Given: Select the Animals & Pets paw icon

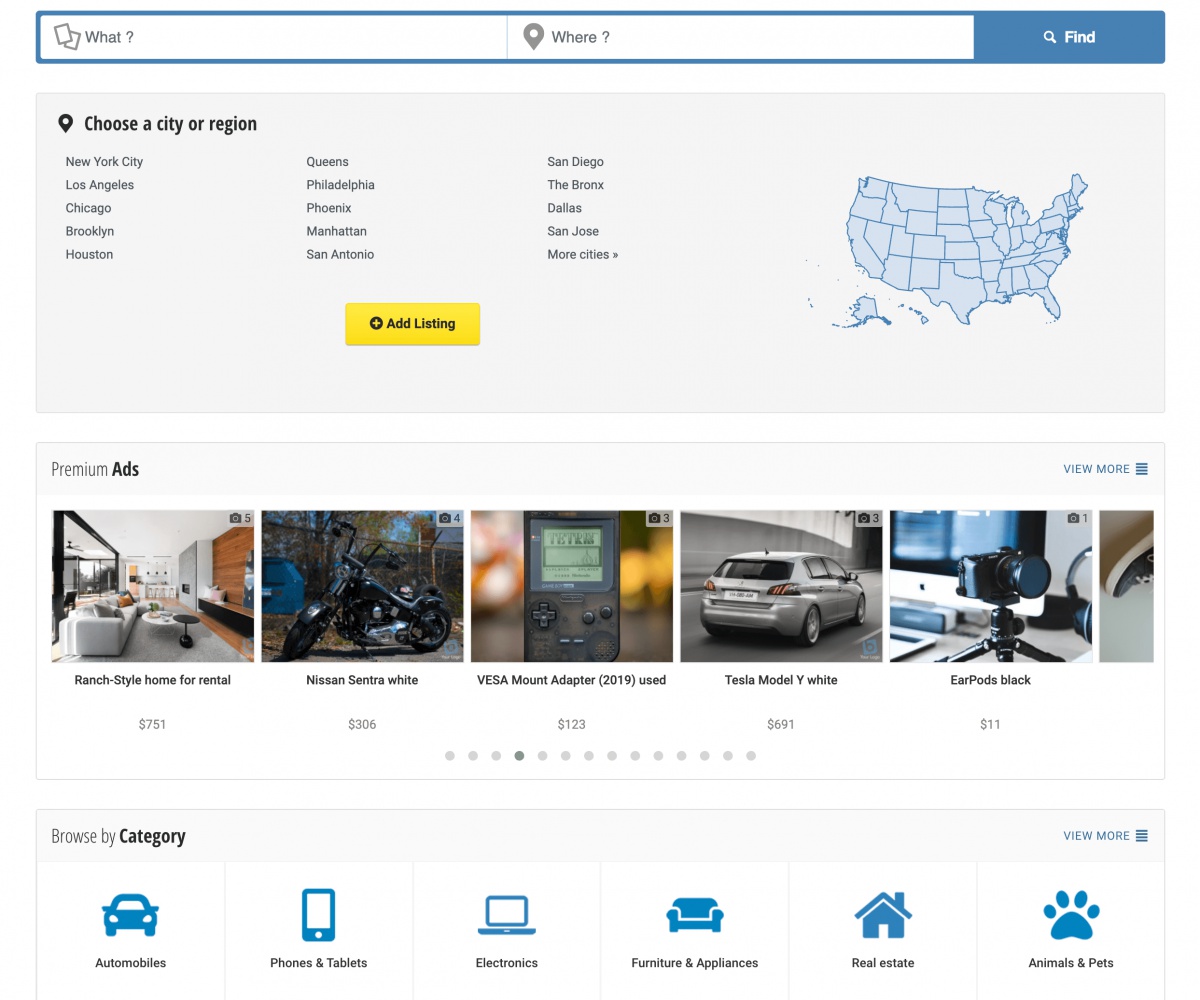Looking at the screenshot, I should coord(1070,915).
